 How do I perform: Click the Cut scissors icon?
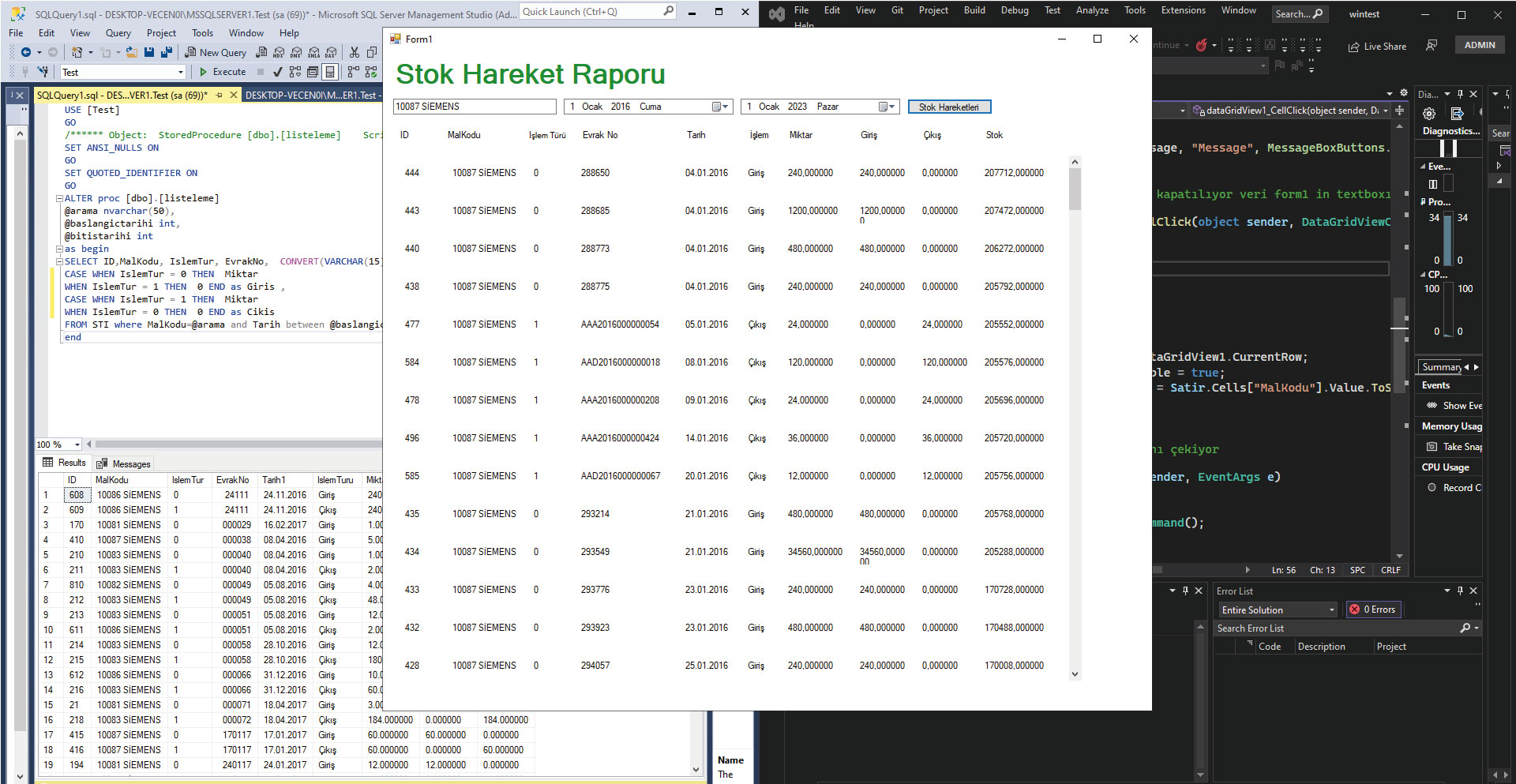pos(354,52)
